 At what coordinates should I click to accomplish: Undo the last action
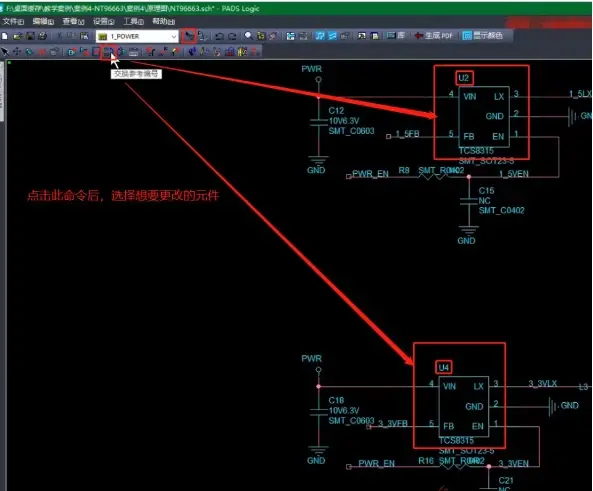coord(219,36)
